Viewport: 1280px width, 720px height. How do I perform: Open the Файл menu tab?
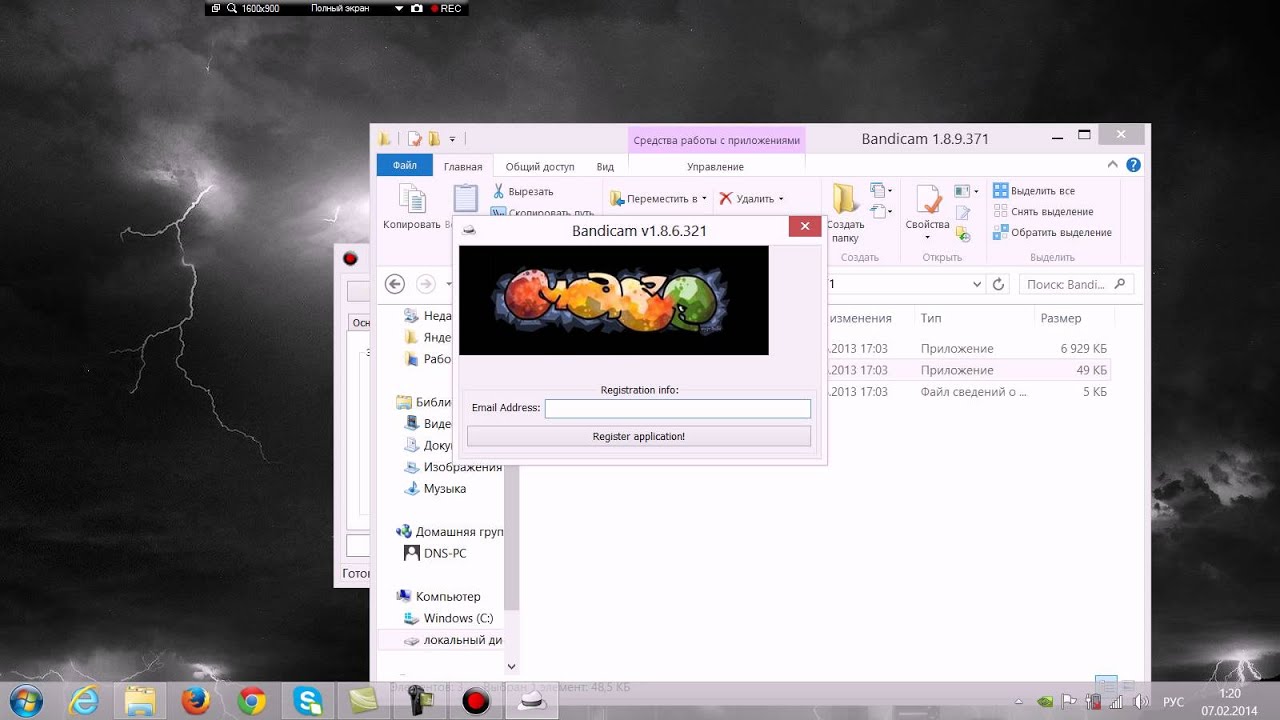pyautogui.click(x=405, y=166)
